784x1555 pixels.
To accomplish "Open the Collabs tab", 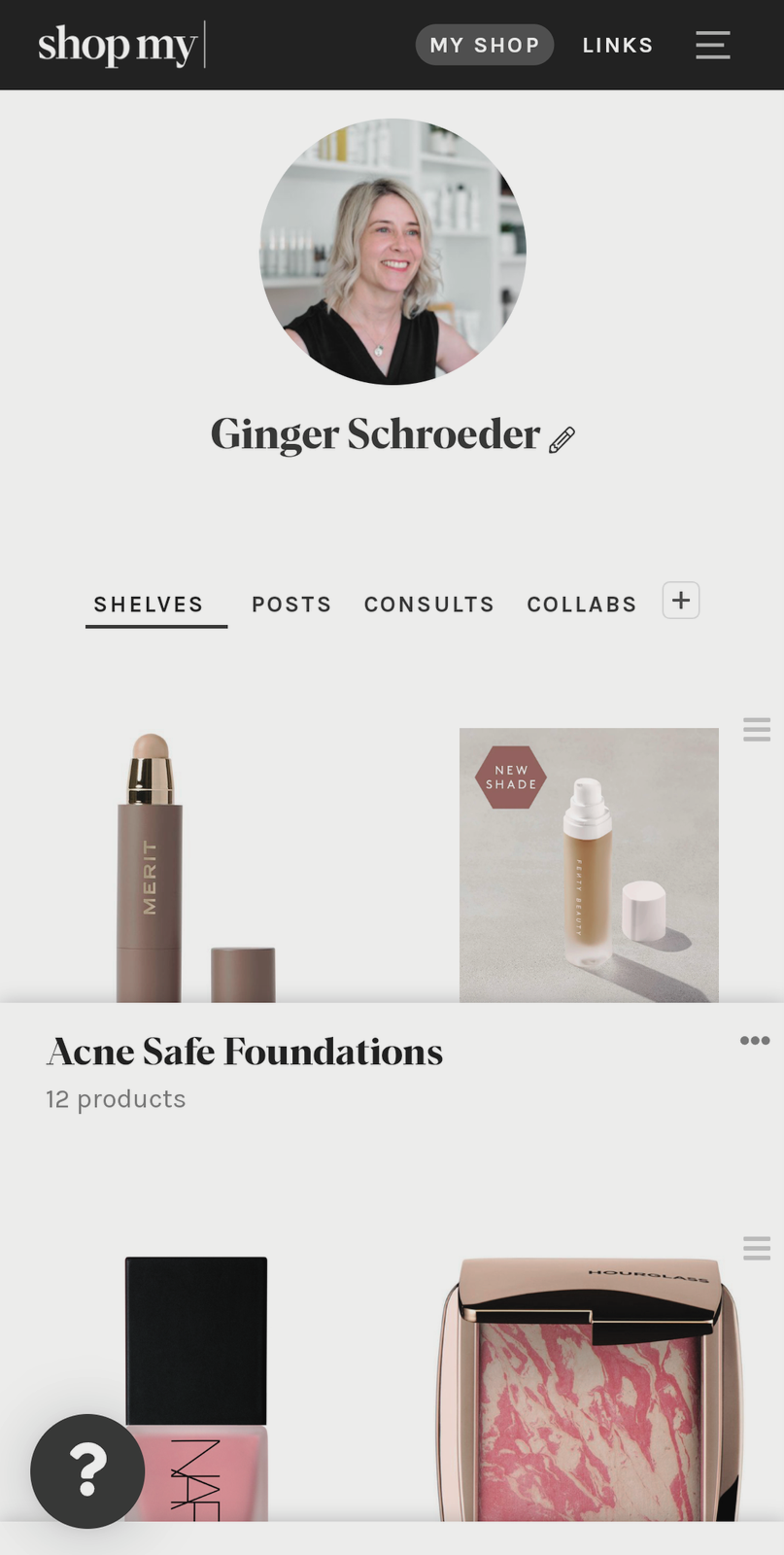I will 582,605.
